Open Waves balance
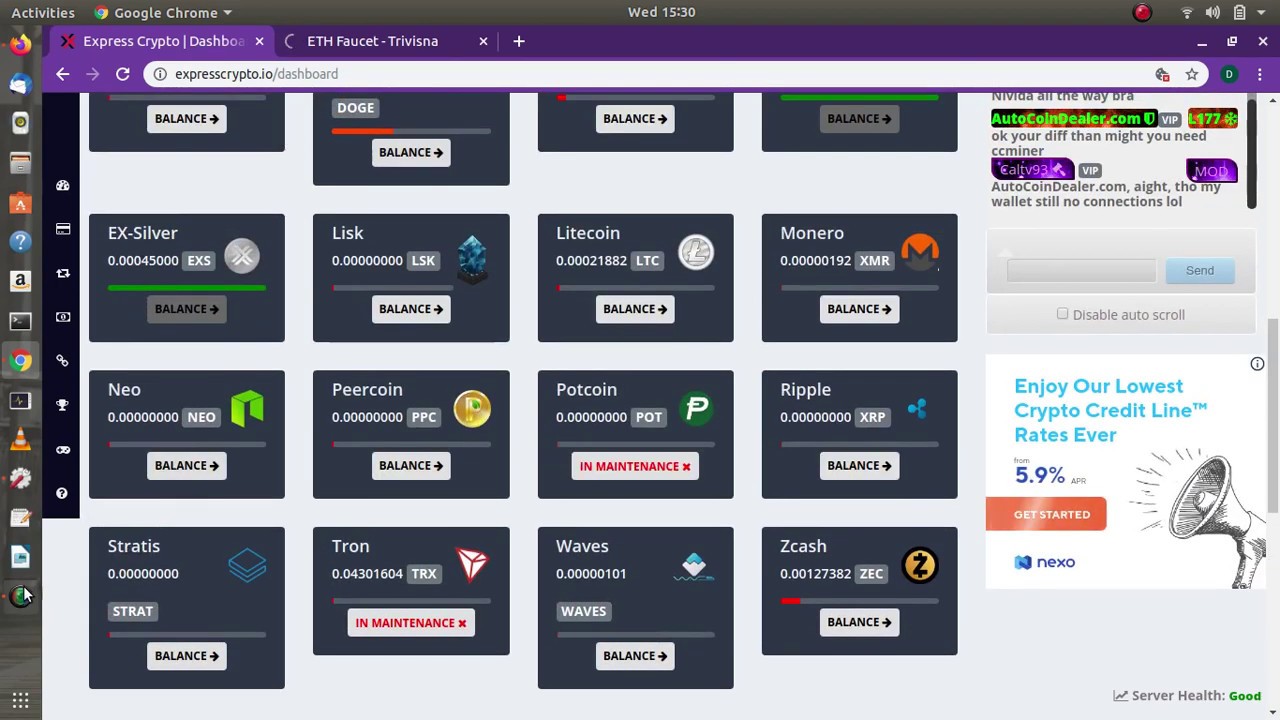Viewport: 1280px width, 720px height. point(635,656)
